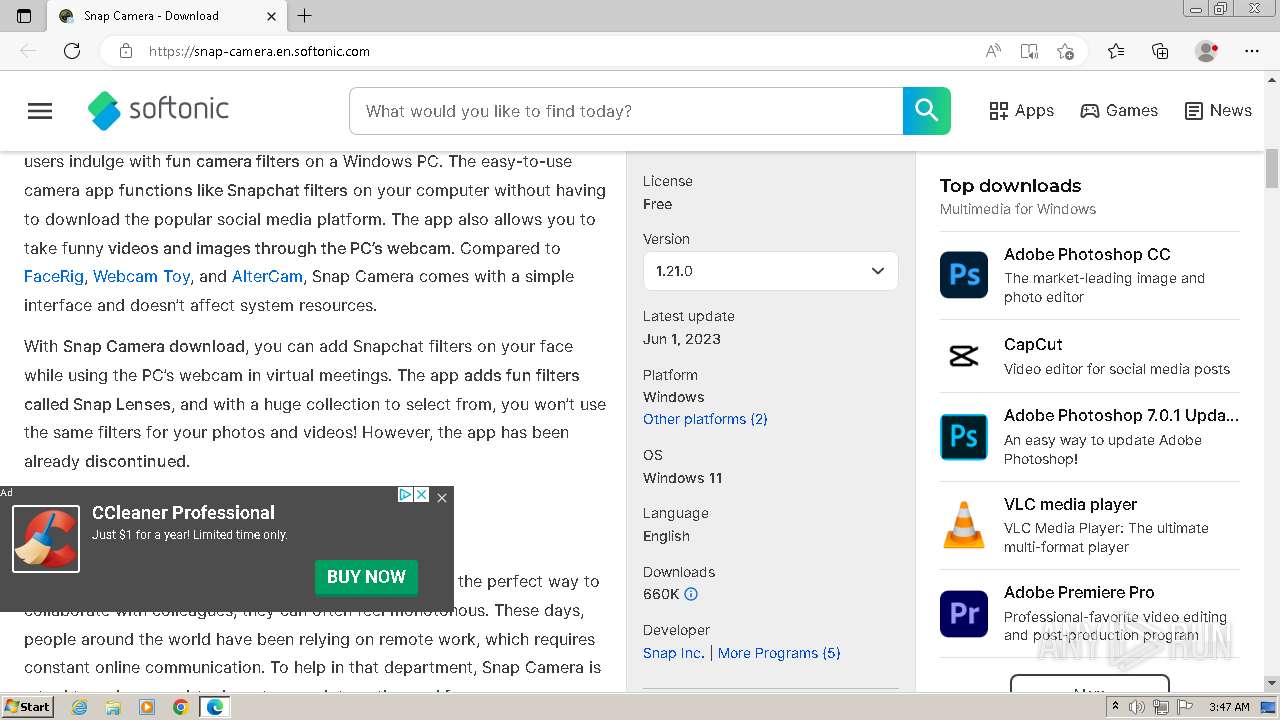Open CapCut title text
This screenshot has width=1280, height=720.
(1033, 344)
